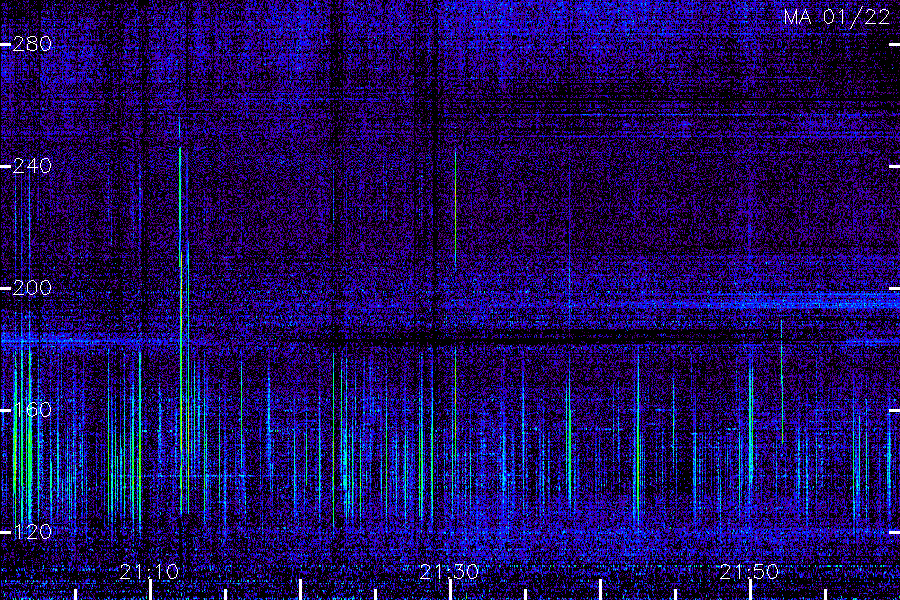Click the 120 frequency axis label
Viewport: 900px width, 600px height.
click(x=32, y=532)
